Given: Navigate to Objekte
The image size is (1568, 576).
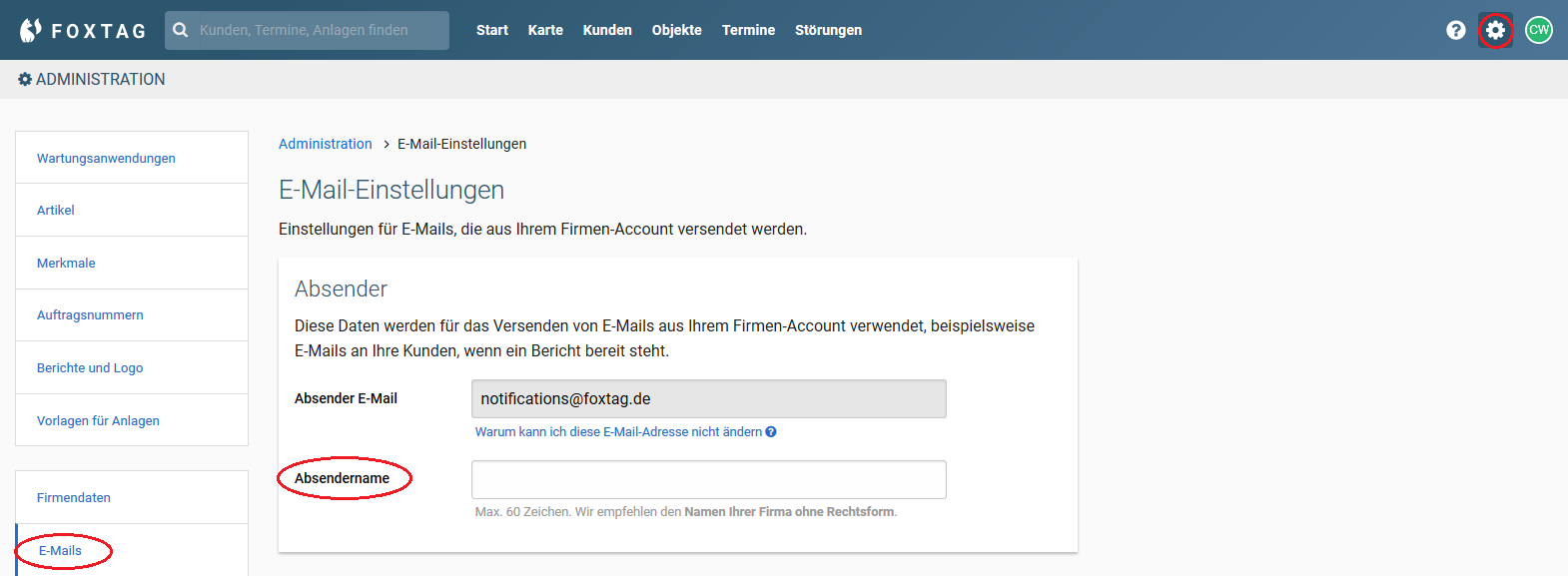Looking at the screenshot, I should pyautogui.click(x=677, y=30).
